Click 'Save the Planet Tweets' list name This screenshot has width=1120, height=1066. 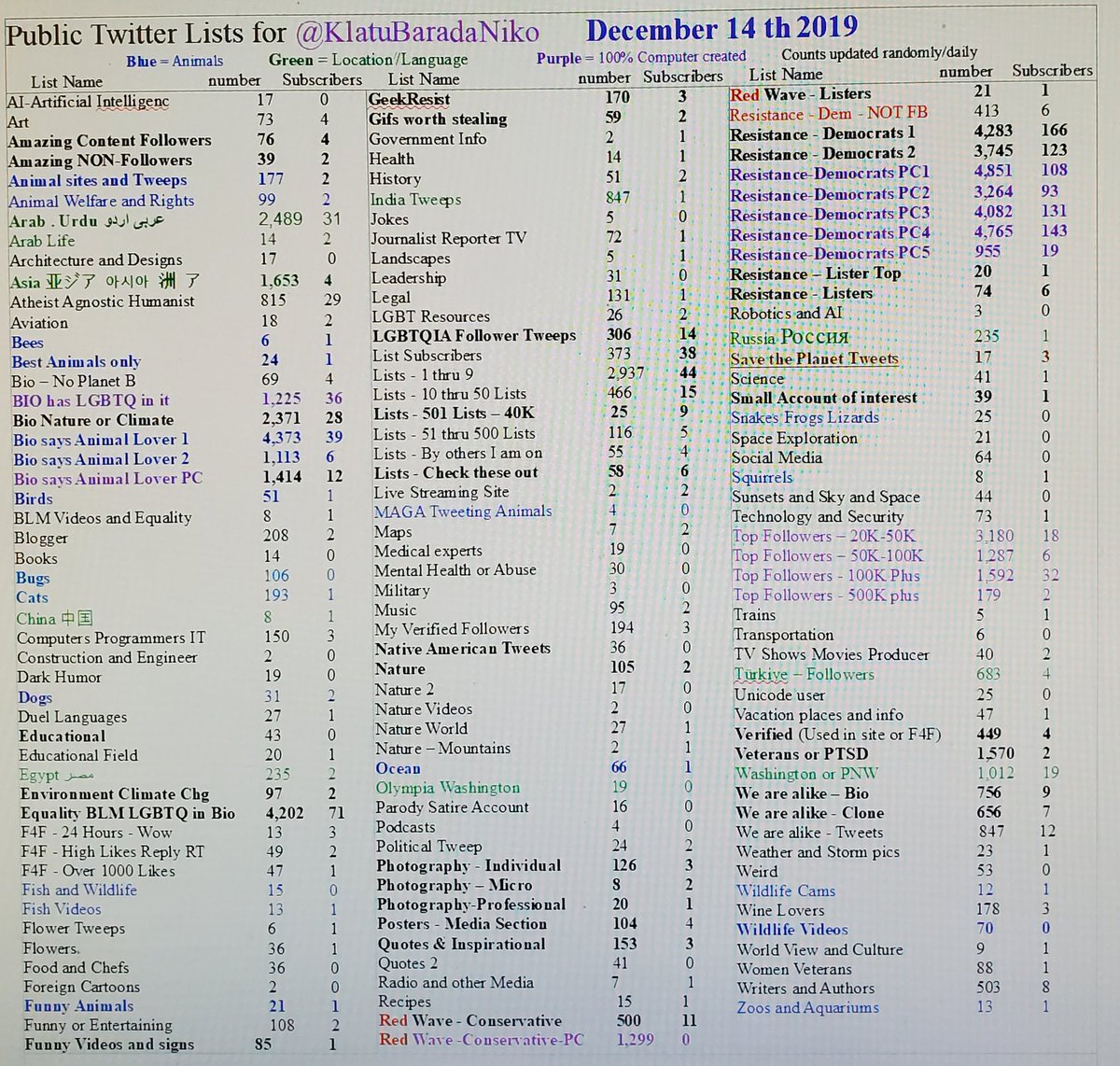pyautogui.click(x=815, y=358)
